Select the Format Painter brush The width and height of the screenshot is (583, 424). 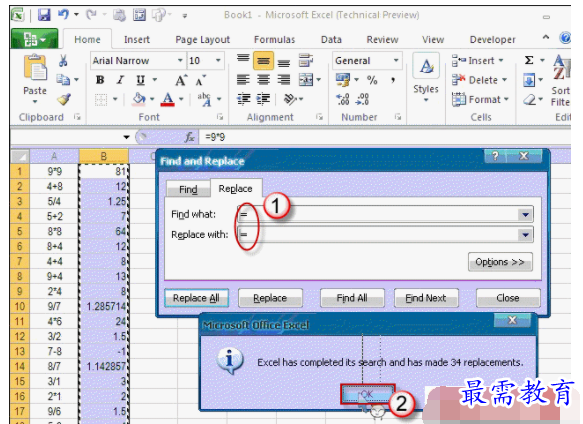tap(64, 99)
